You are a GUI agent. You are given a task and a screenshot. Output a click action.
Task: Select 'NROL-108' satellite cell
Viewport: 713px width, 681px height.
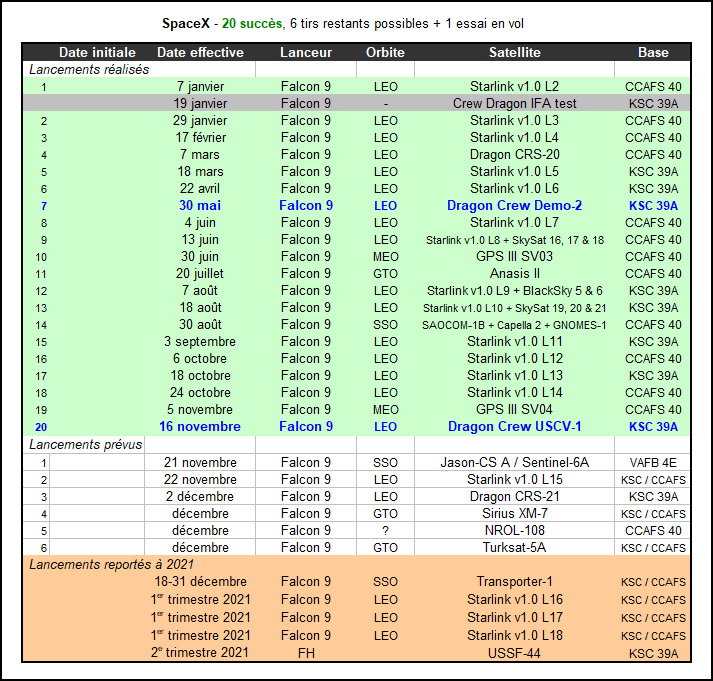pyautogui.click(x=514, y=530)
